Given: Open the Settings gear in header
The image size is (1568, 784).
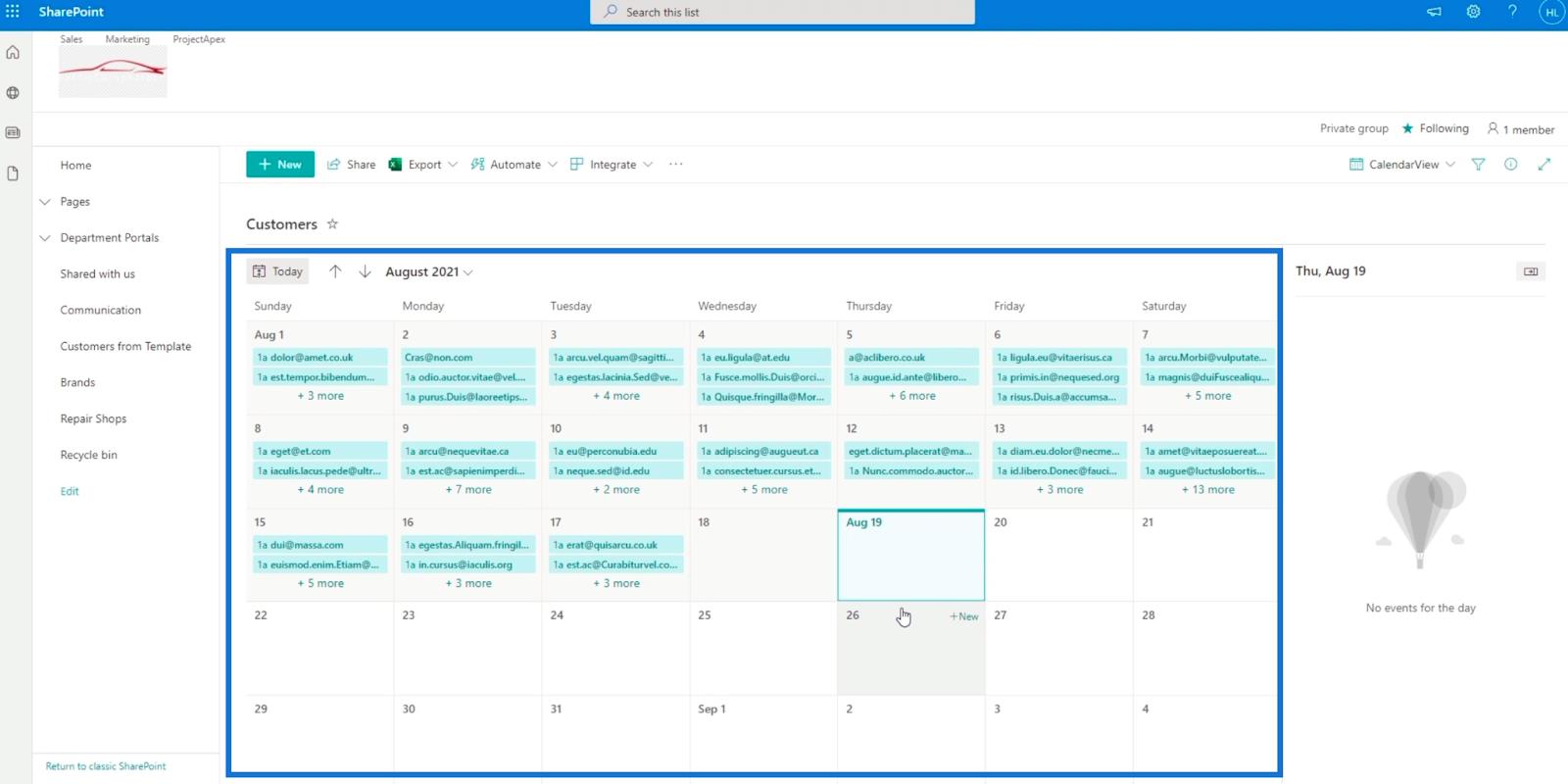Looking at the screenshot, I should click(1473, 12).
